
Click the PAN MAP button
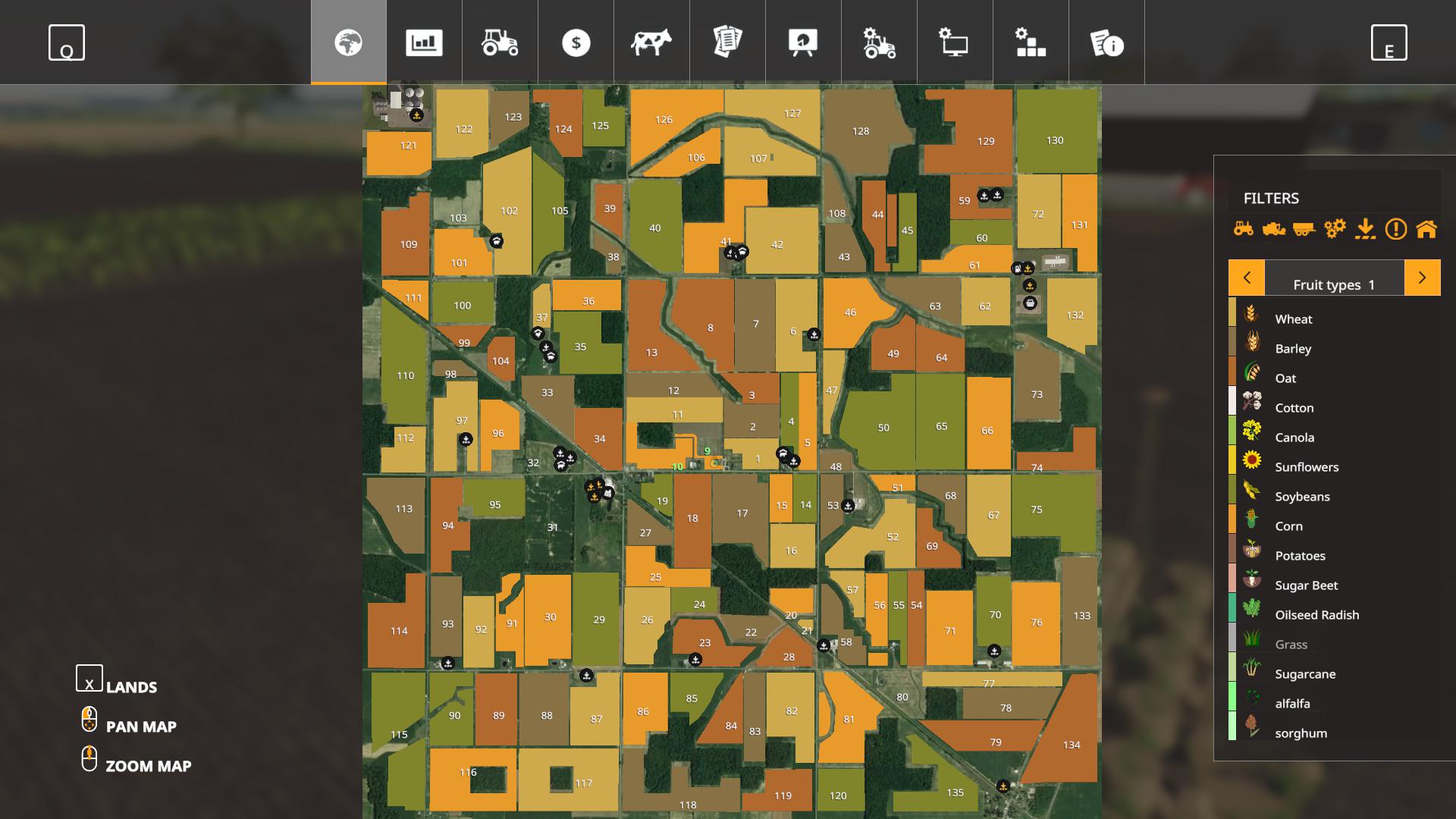140,725
